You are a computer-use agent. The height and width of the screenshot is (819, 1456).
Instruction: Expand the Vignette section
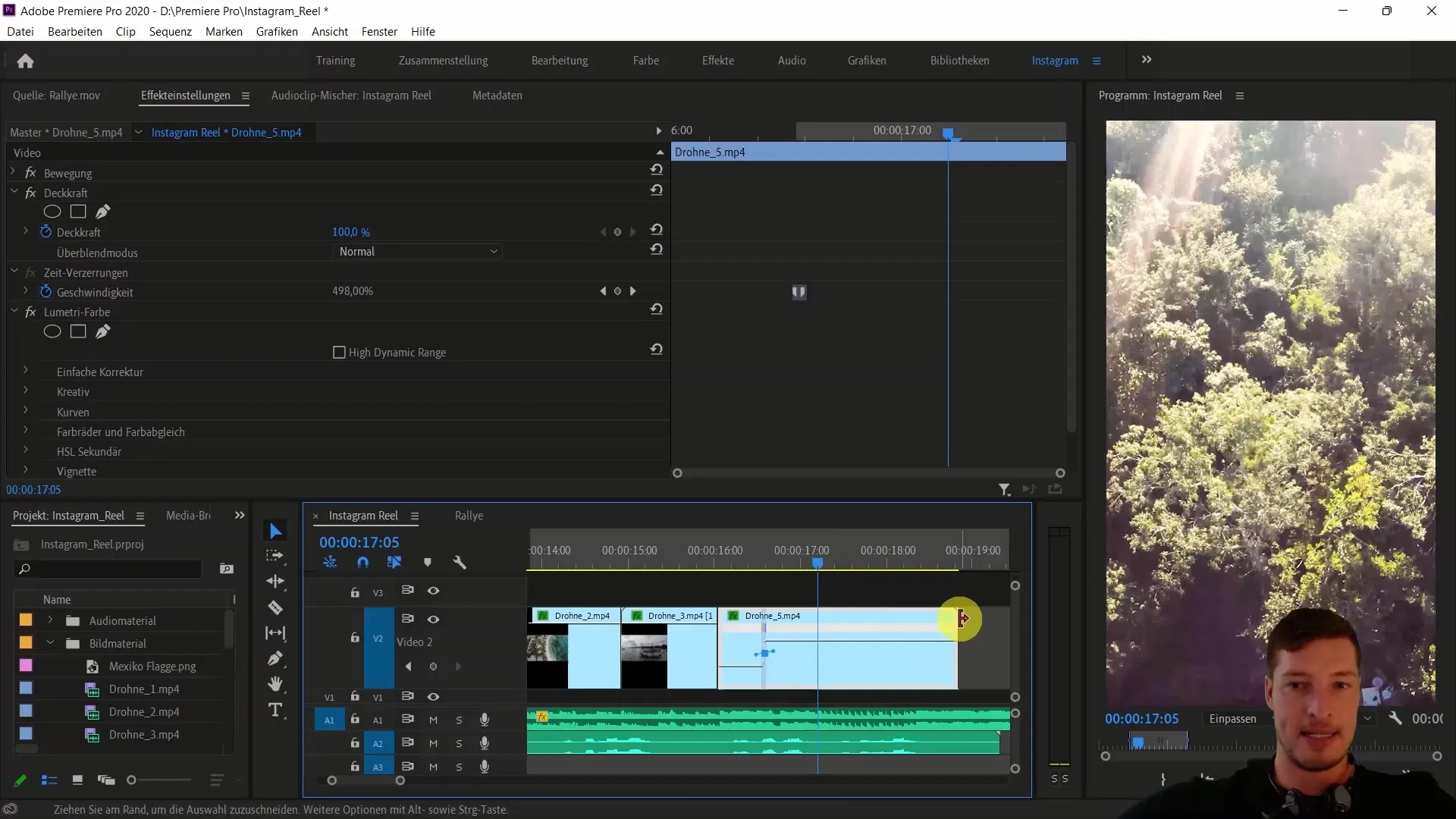tap(26, 470)
